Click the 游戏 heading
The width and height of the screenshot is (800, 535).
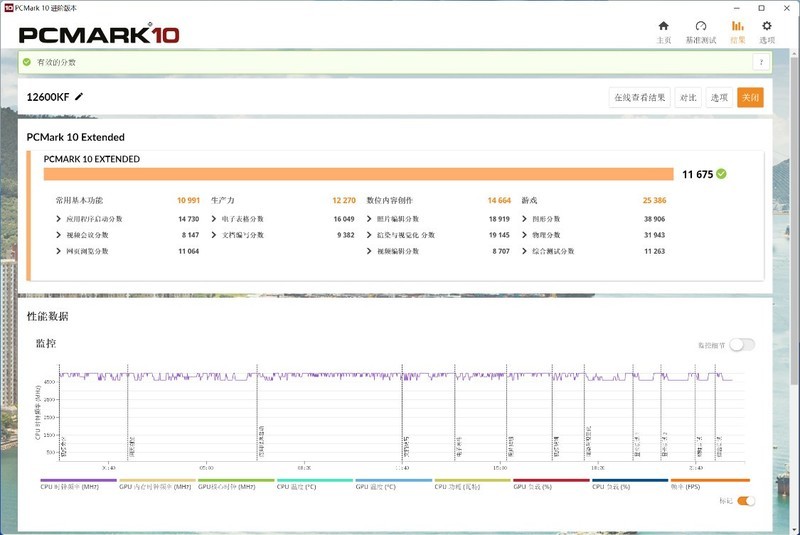coord(529,200)
